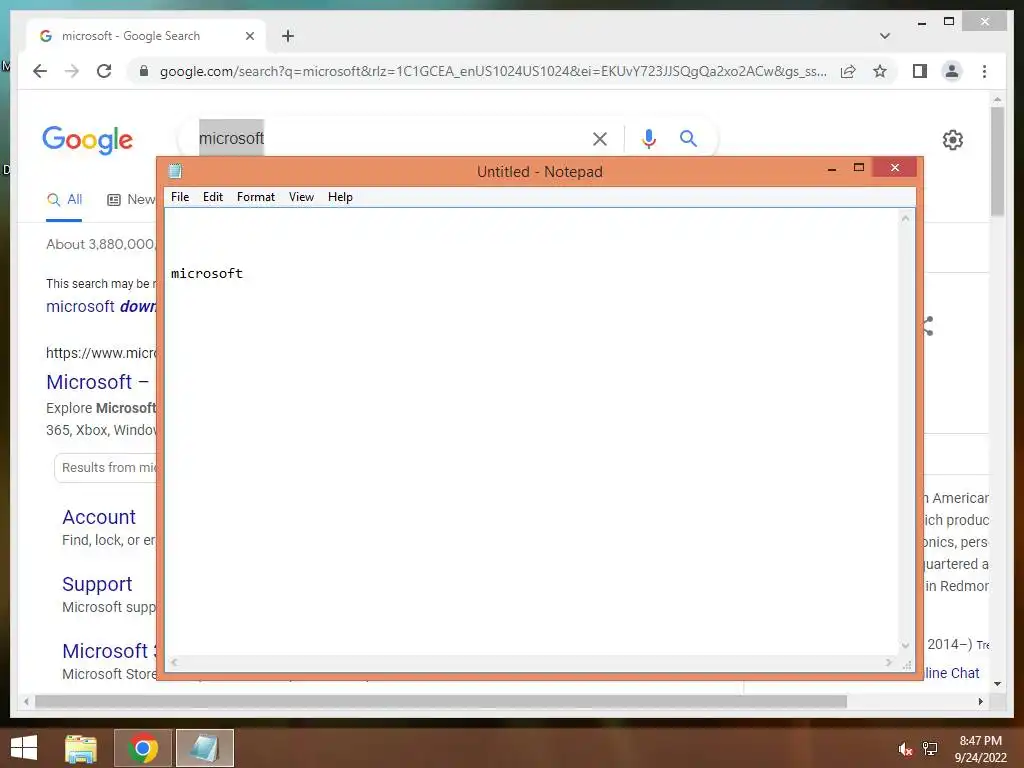1024x768 pixels.
Task: Reload the Google search page
Action: (x=104, y=71)
